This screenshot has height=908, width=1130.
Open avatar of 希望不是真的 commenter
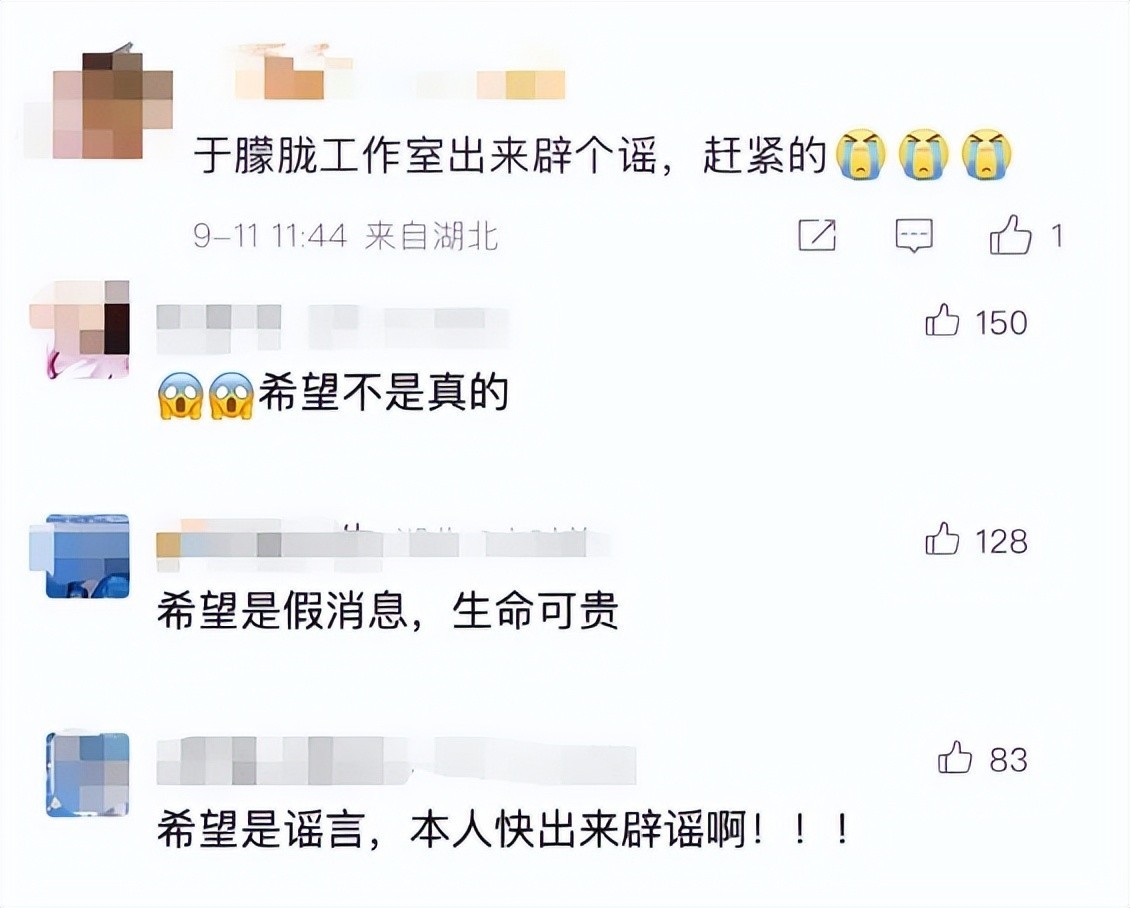(79, 329)
